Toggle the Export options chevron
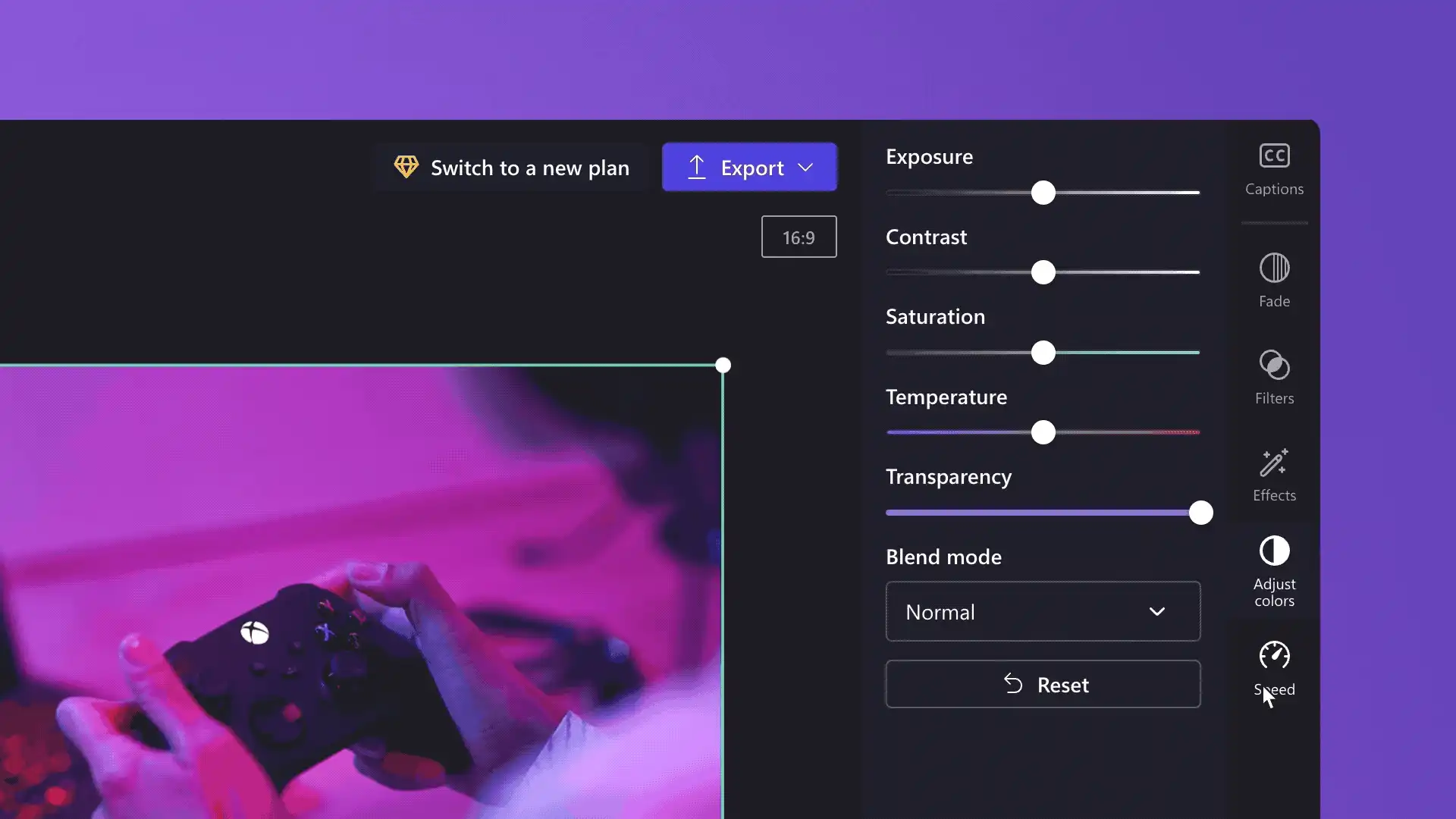The width and height of the screenshot is (1456, 819). [x=807, y=167]
